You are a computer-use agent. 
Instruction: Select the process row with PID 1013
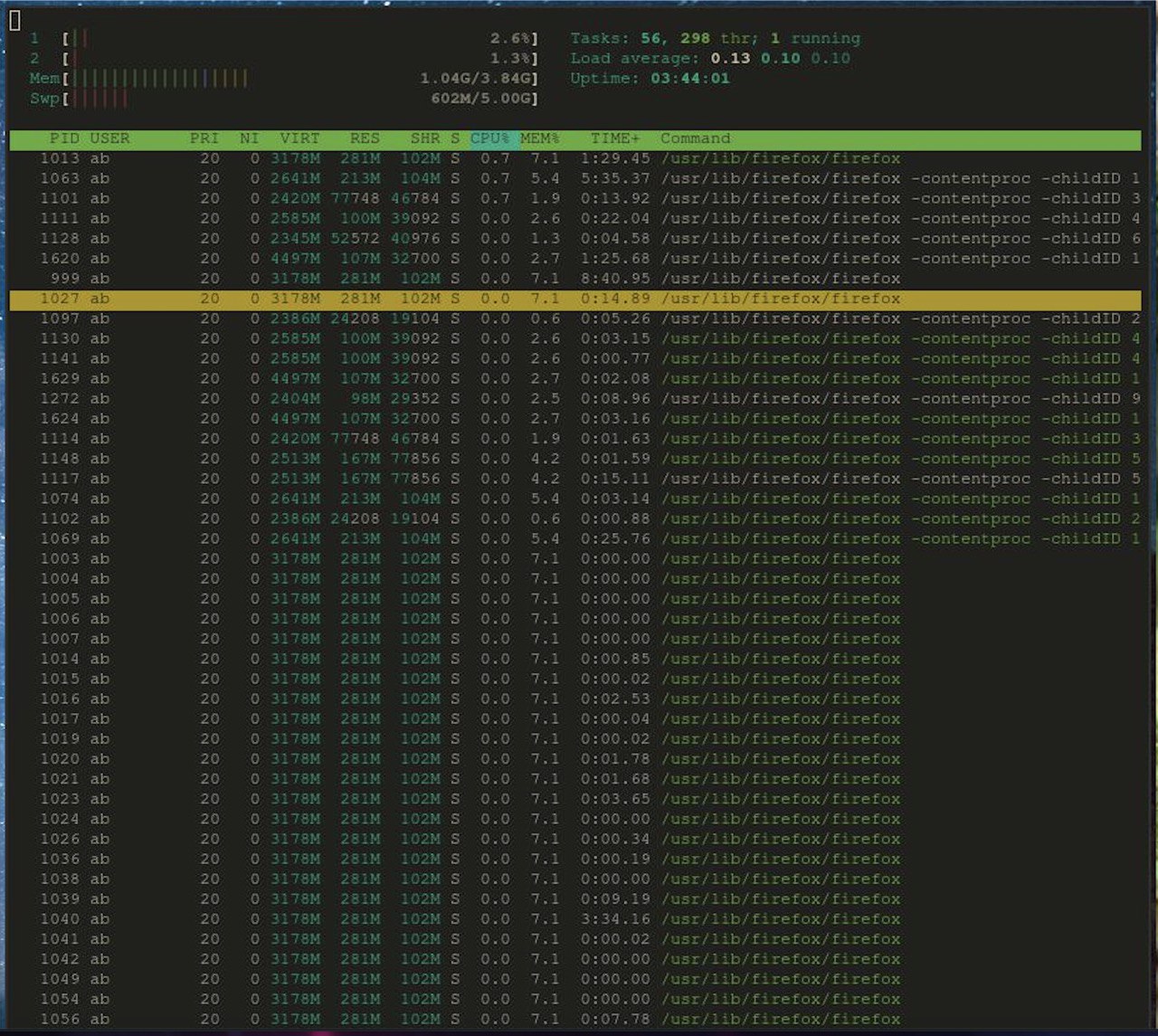coord(575,158)
